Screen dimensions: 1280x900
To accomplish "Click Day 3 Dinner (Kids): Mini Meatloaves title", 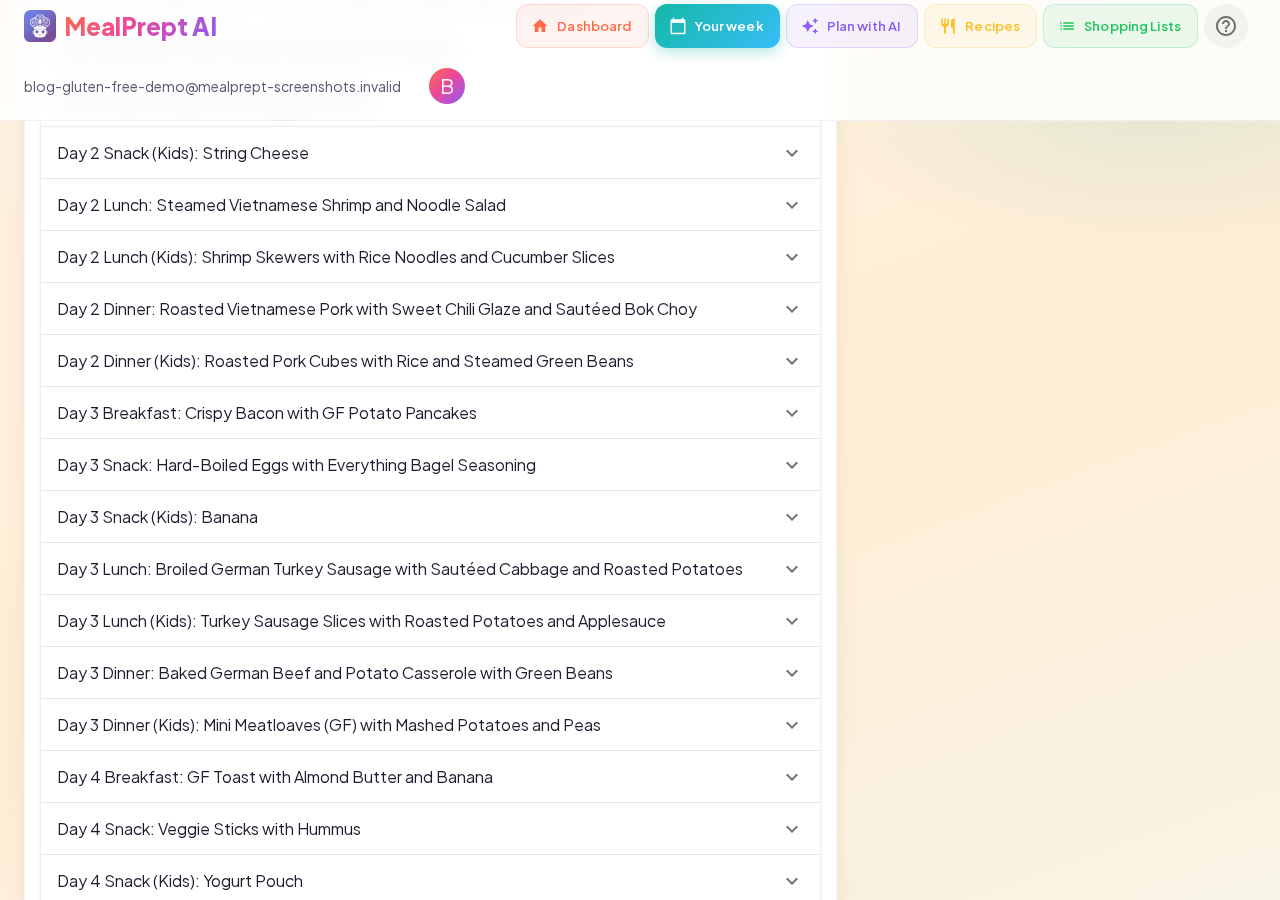I will [329, 725].
